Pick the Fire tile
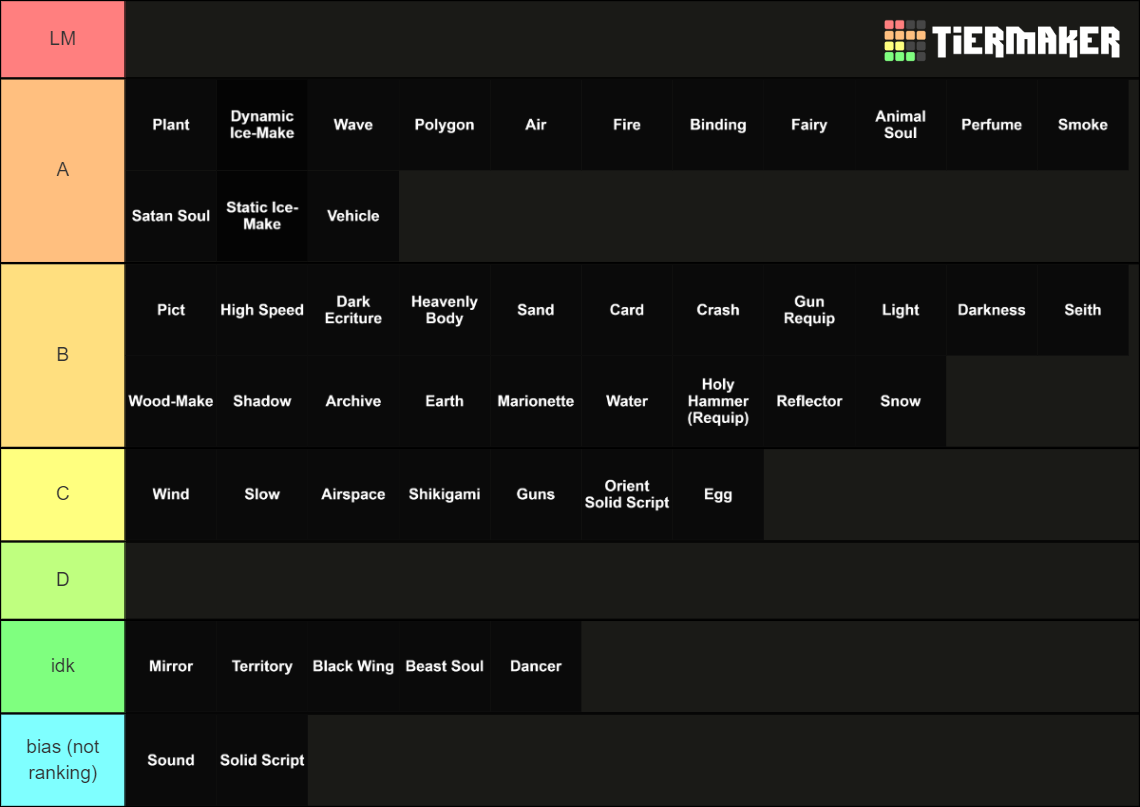The width and height of the screenshot is (1140, 807). point(627,124)
